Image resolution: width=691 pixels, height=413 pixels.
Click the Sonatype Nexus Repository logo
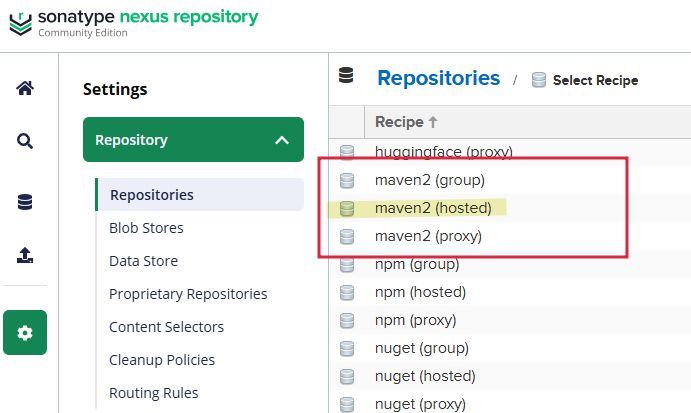[133, 21]
